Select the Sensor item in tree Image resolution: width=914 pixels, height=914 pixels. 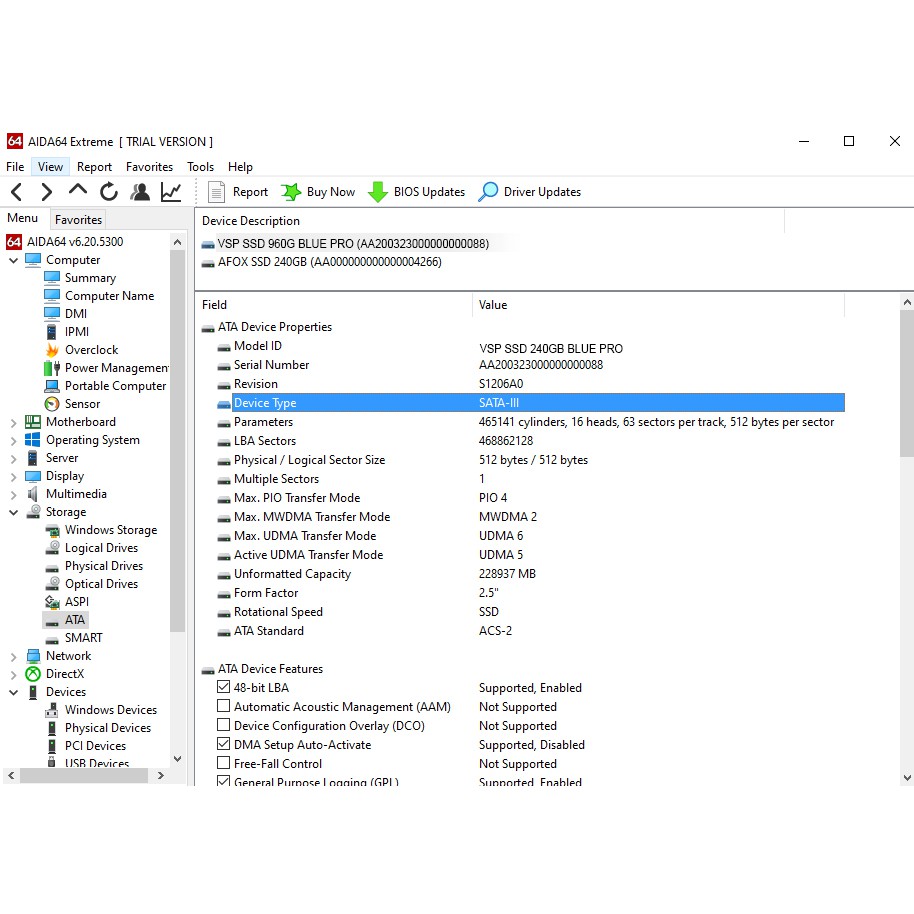click(82, 404)
